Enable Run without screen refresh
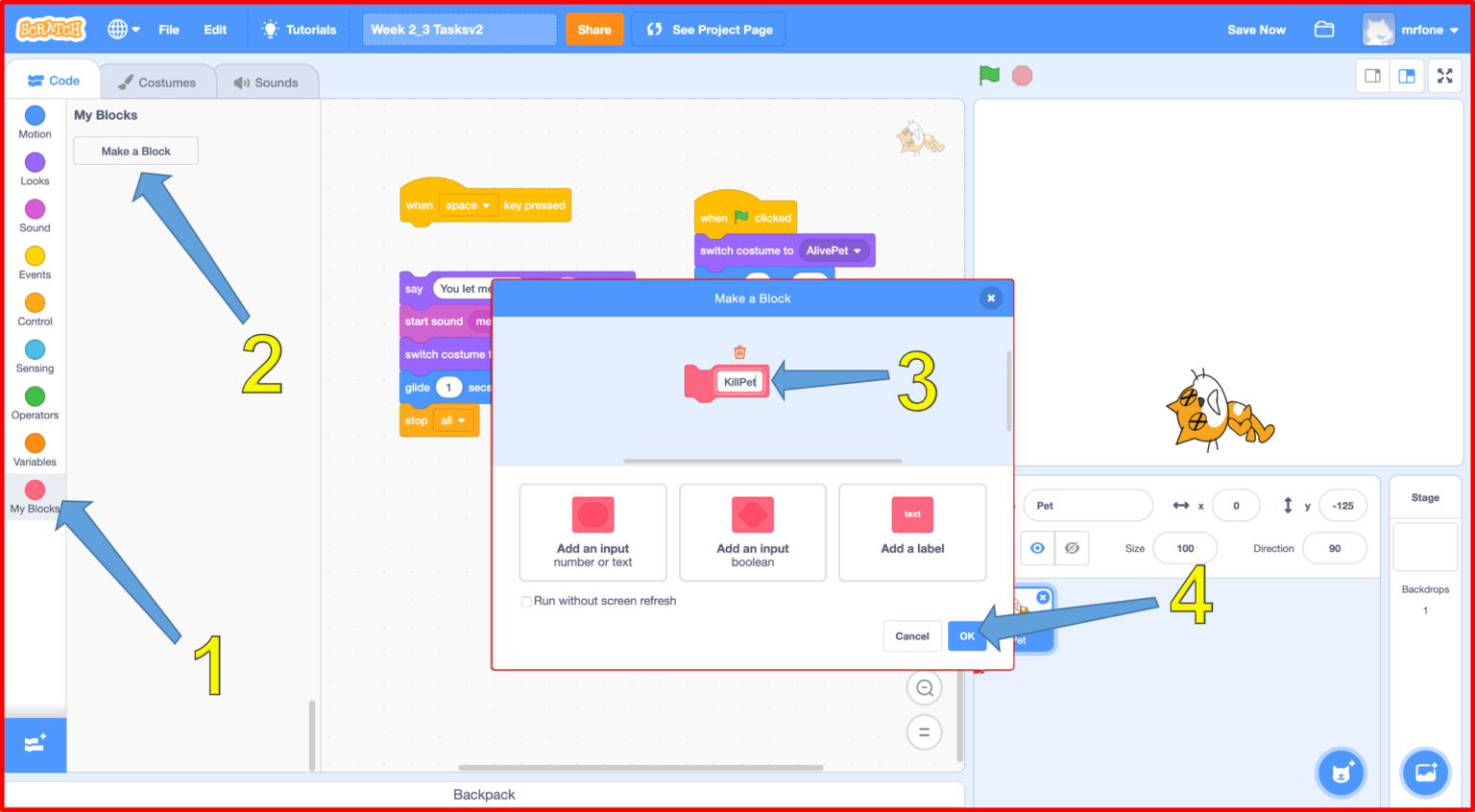This screenshot has height=812, width=1475. tap(526, 601)
